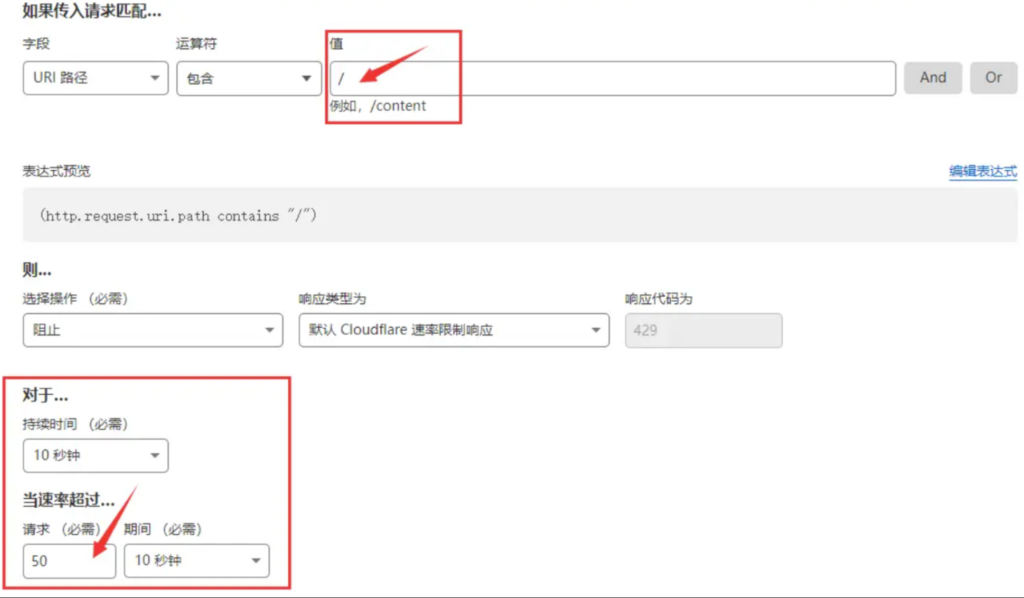The width and height of the screenshot is (1024, 598).
Task: Click the chevron on the 期间 selector
Action: point(255,561)
